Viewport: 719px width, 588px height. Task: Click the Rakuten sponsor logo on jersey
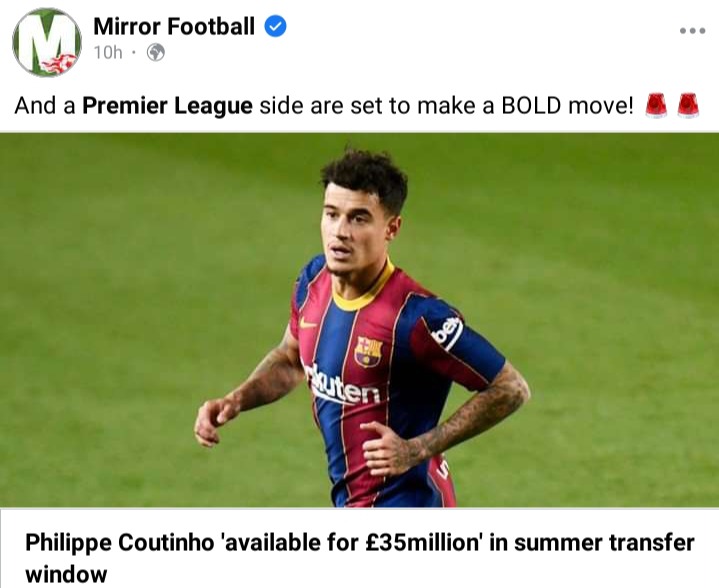pyautogui.click(x=343, y=386)
